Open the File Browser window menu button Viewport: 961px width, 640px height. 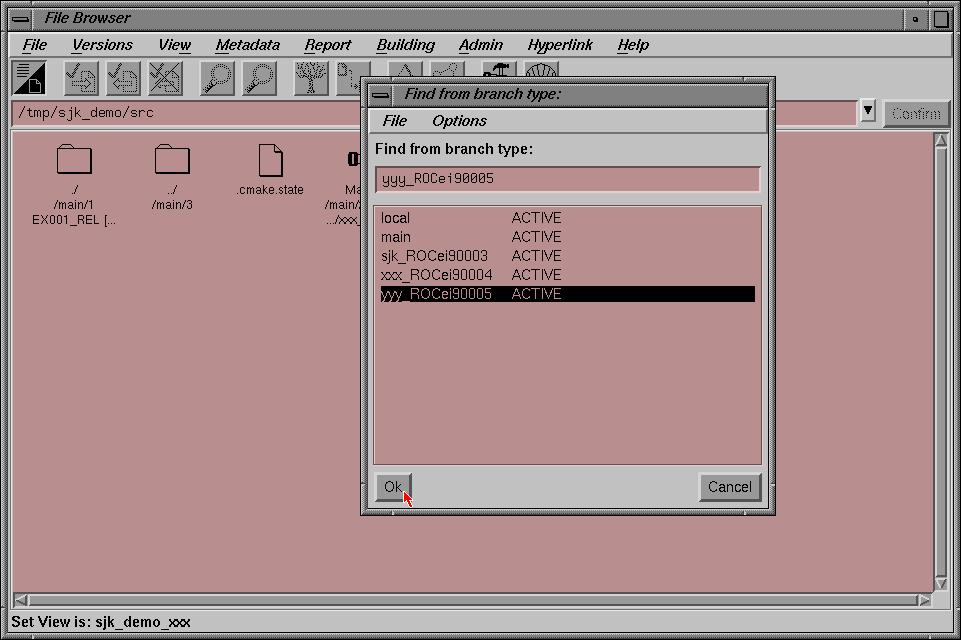[x=20, y=18]
